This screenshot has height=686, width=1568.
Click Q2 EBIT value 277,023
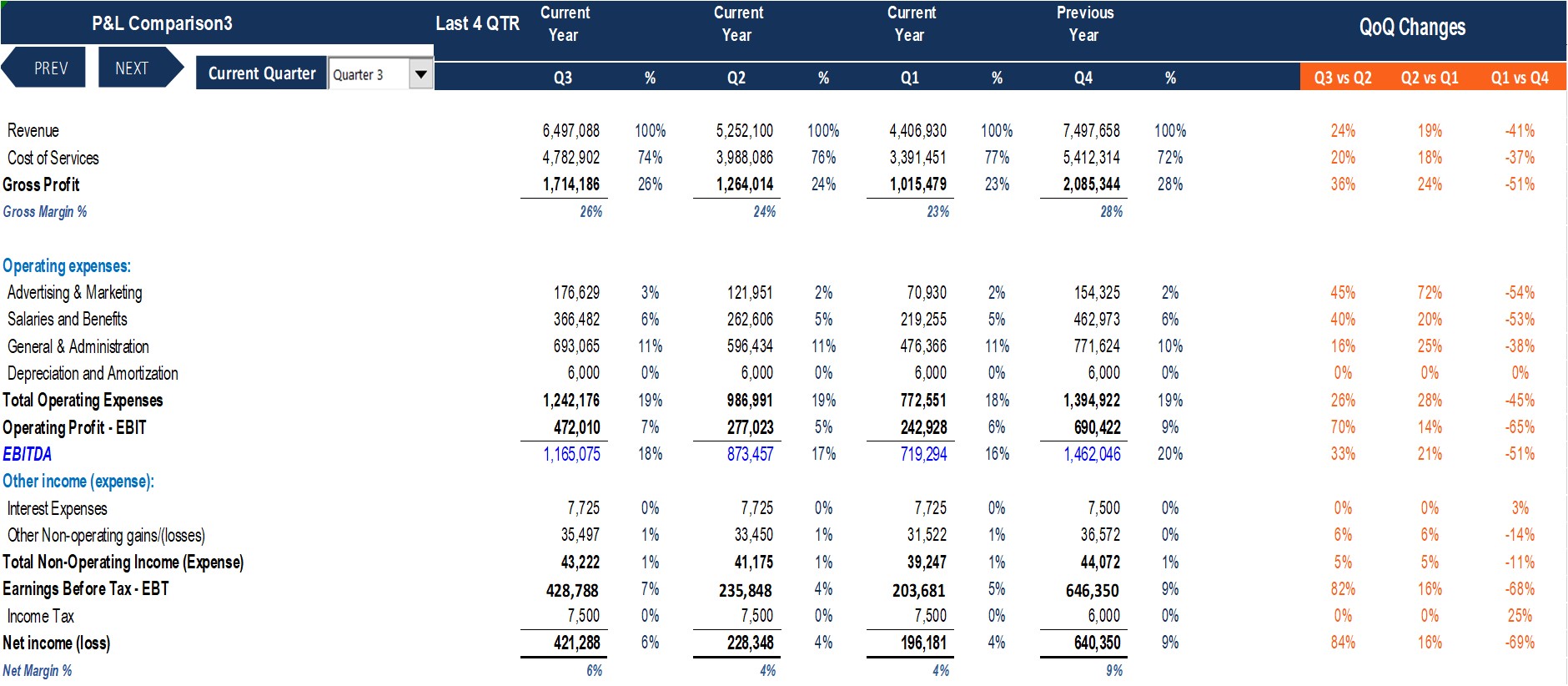tap(750, 427)
